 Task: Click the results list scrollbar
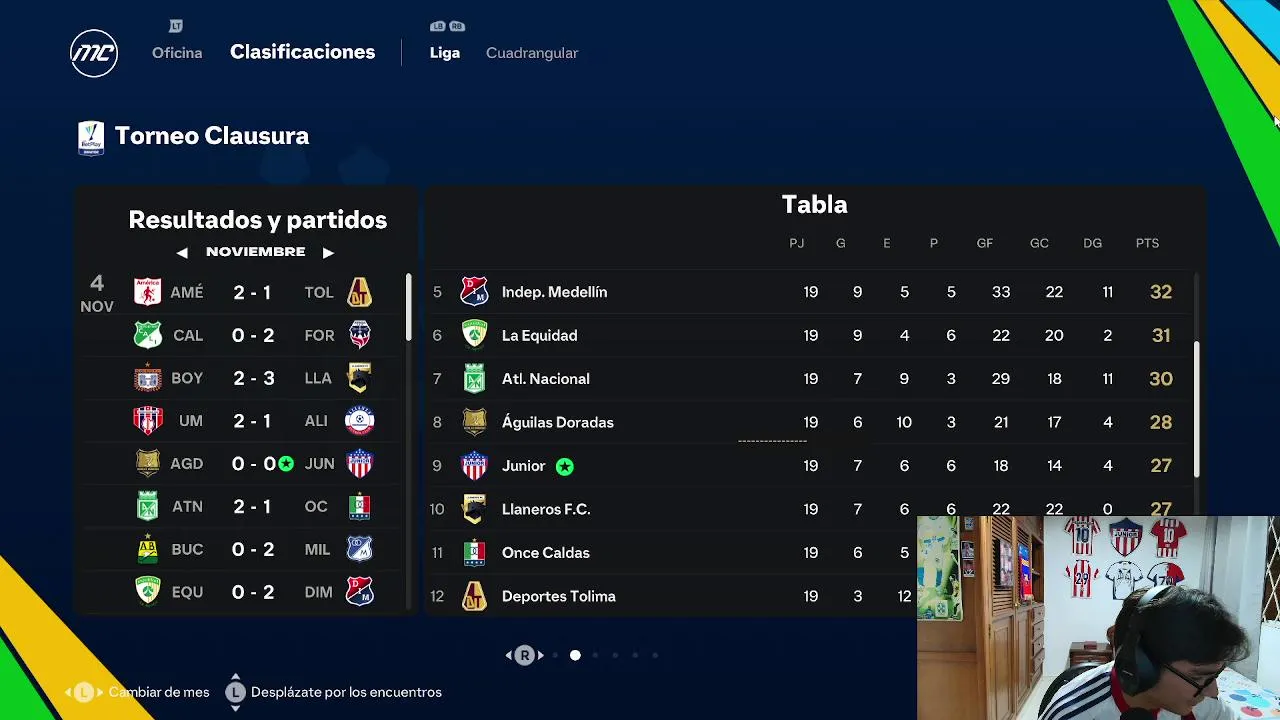tap(408, 308)
